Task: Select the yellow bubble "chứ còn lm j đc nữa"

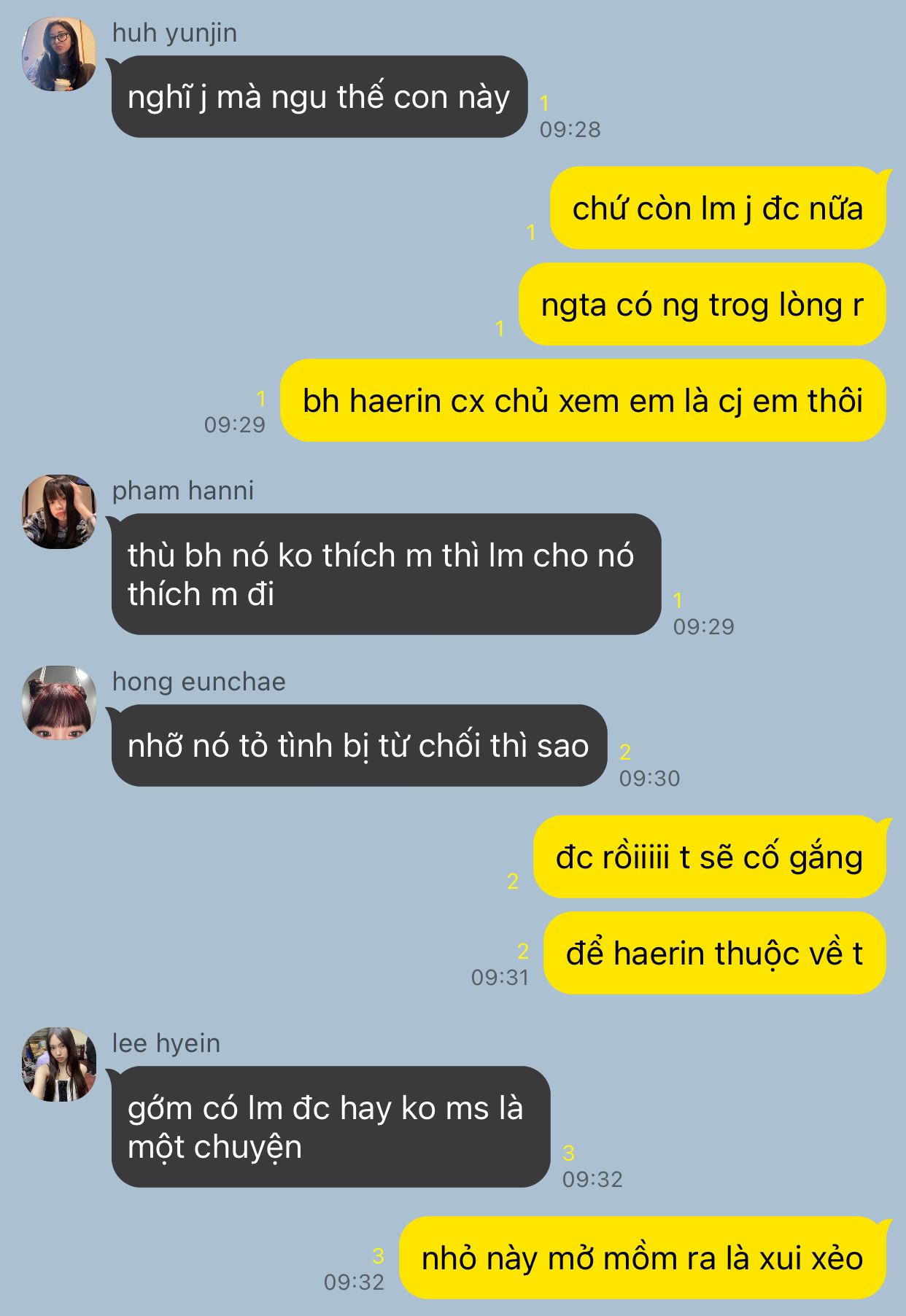Action: (718, 208)
